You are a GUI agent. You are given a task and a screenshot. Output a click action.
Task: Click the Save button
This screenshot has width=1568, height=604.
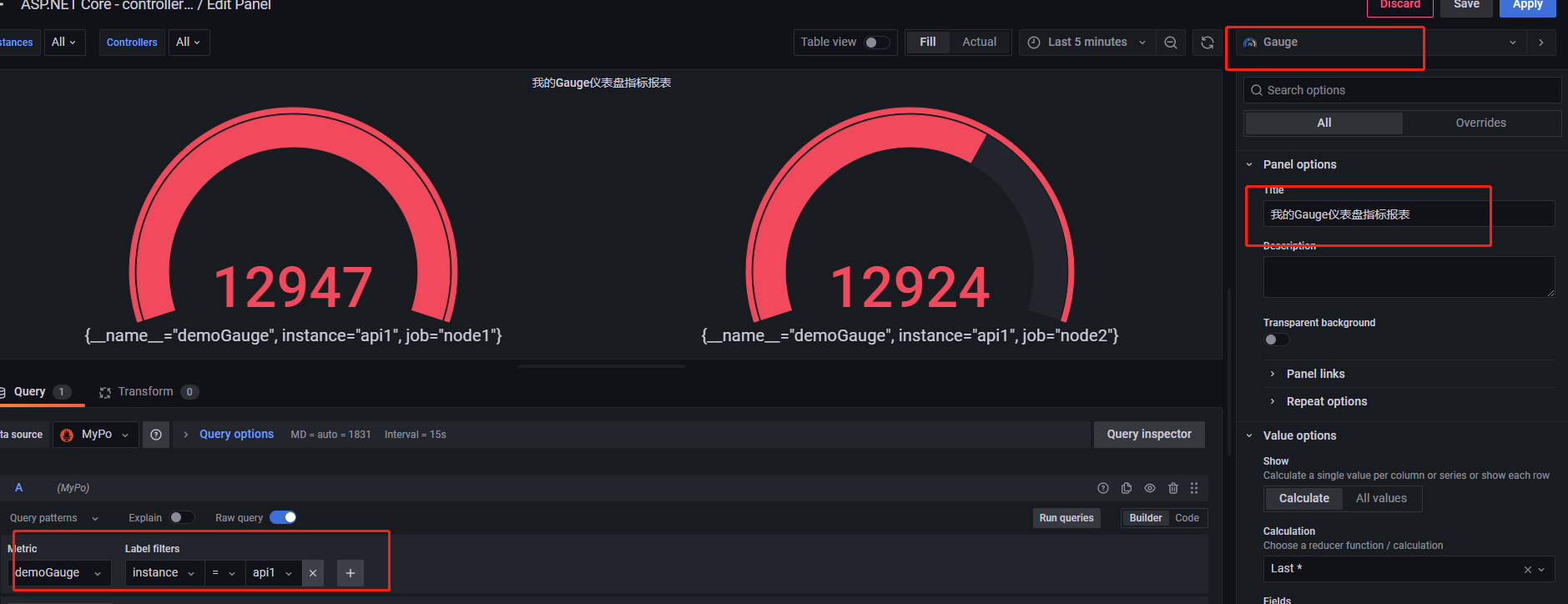[x=1466, y=6]
